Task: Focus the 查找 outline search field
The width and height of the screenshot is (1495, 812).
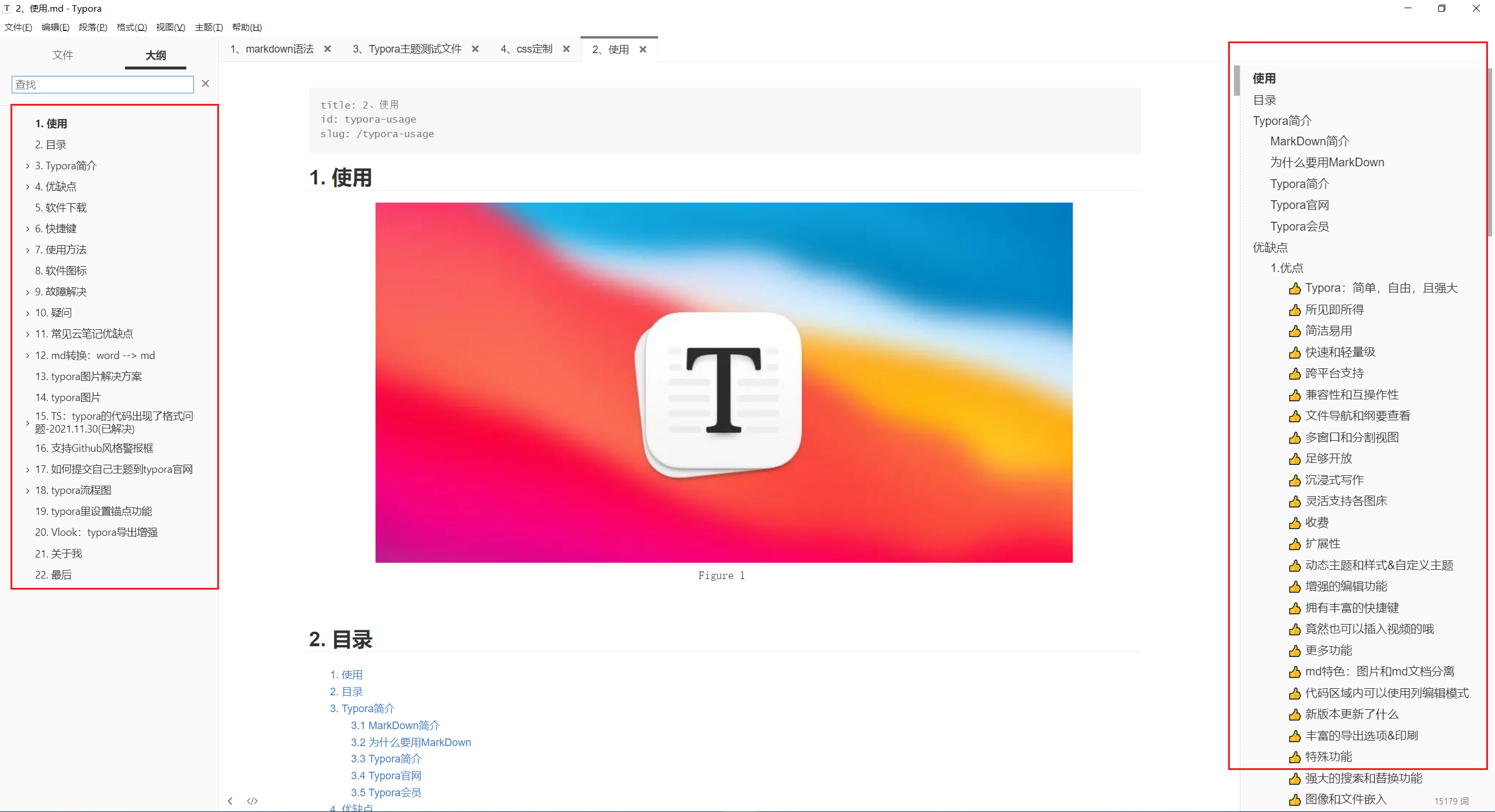Action: pos(102,85)
